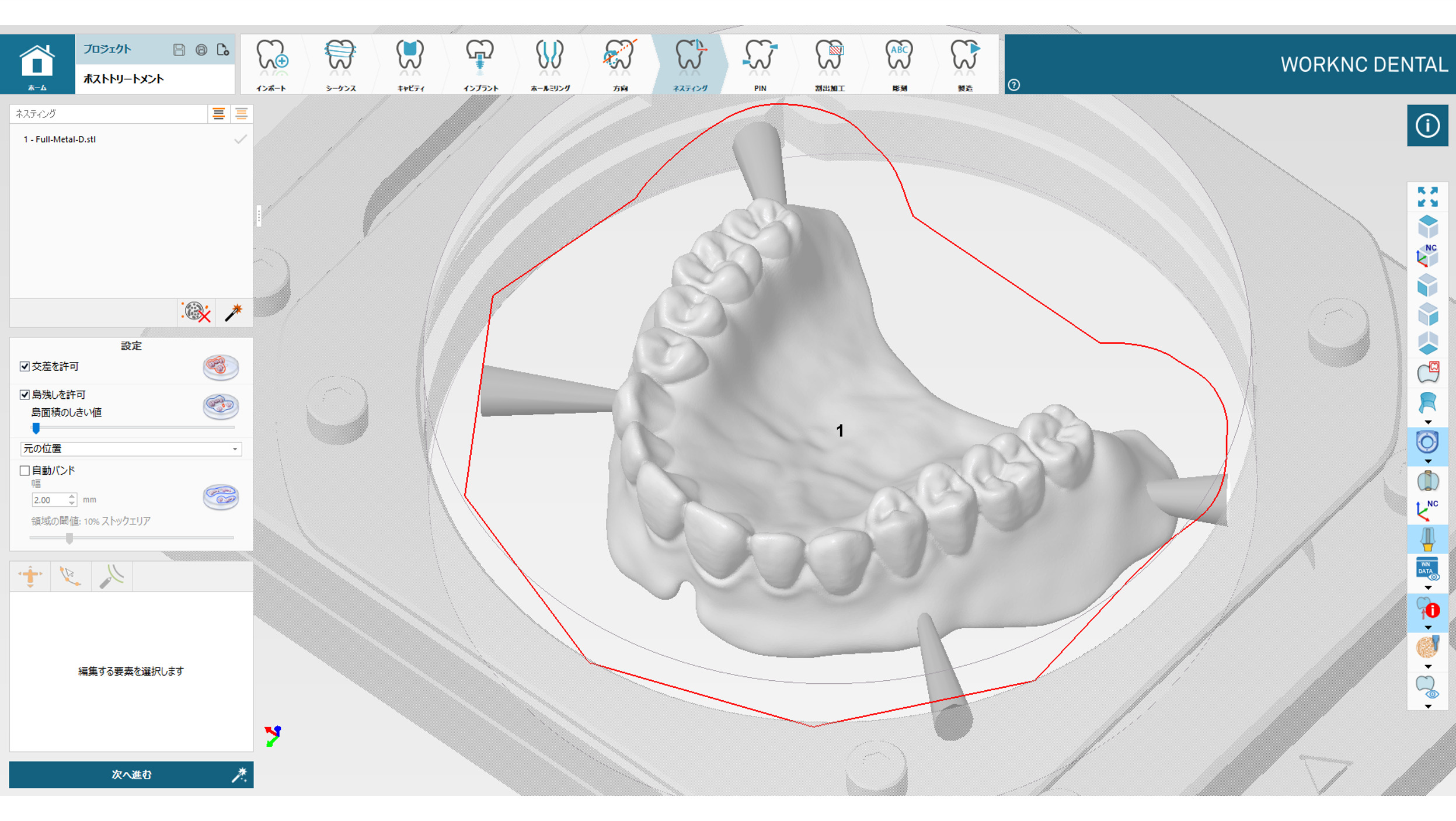
Task: Click the 領域の閾値 slider handle
Action: tap(69, 538)
